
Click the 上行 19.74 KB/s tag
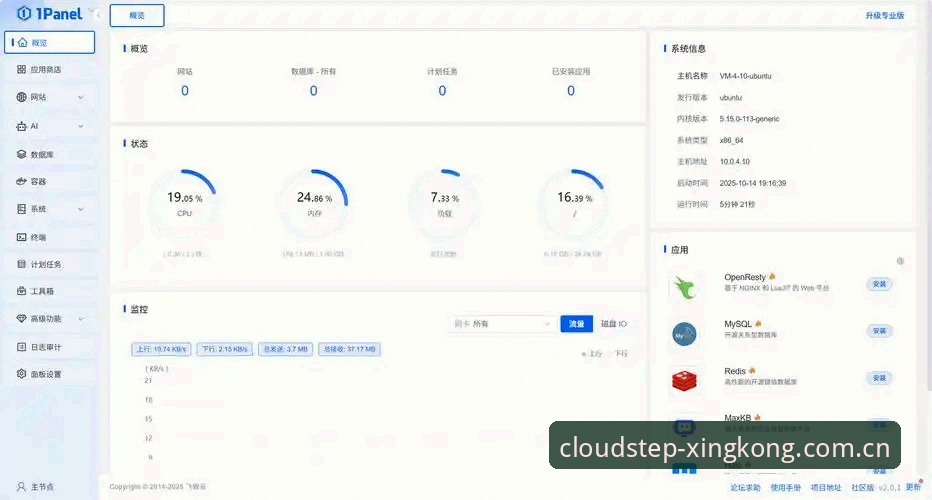tap(162, 349)
